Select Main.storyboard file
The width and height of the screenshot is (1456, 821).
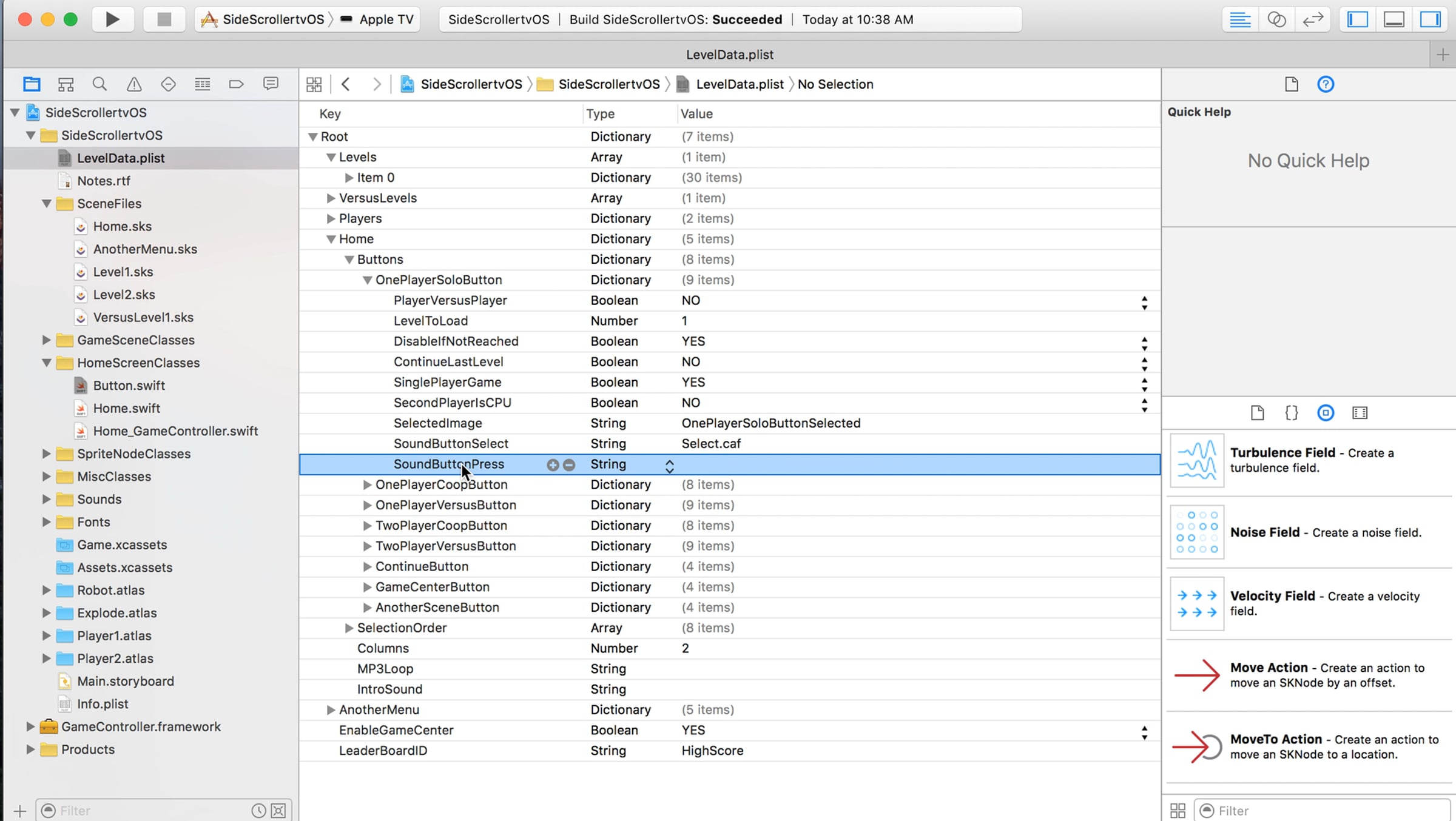pos(125,682)
